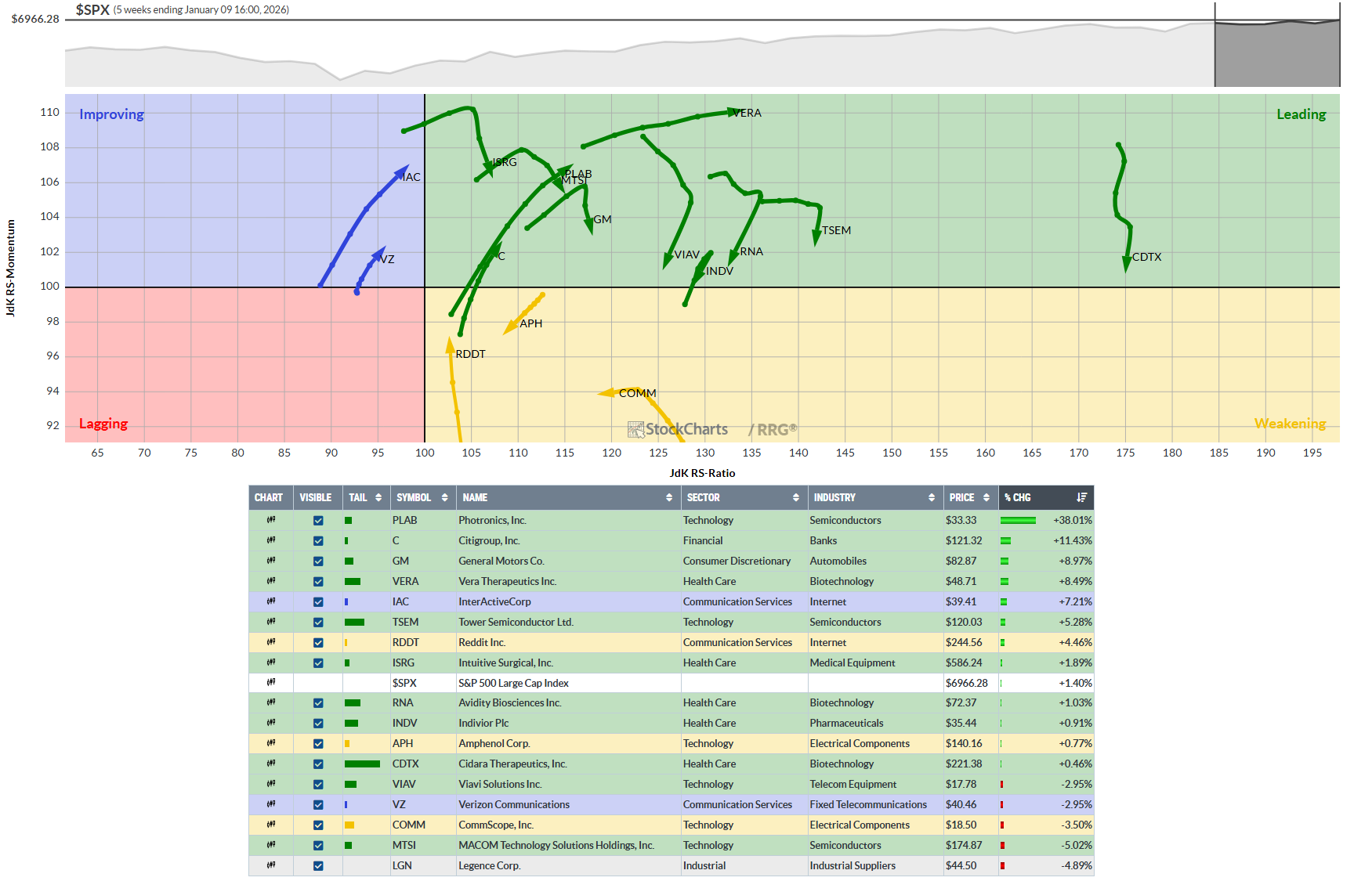This screenshot has height=881, width=1372.
Task: Click CDTX arrowhead on RRG chart
Action: tap(1127, 264)
